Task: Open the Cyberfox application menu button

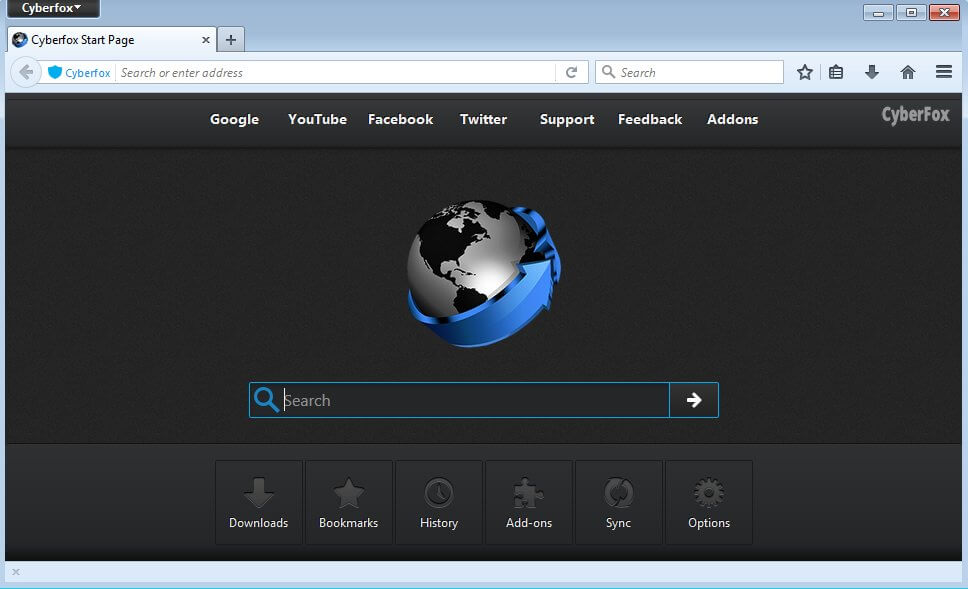Action: [52, 9]
